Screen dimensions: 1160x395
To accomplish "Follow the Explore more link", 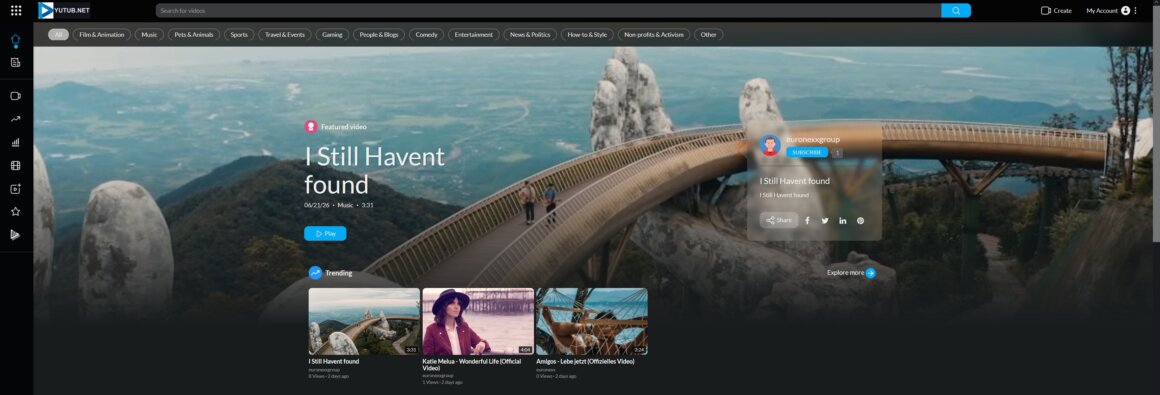I will pos(851,273).
